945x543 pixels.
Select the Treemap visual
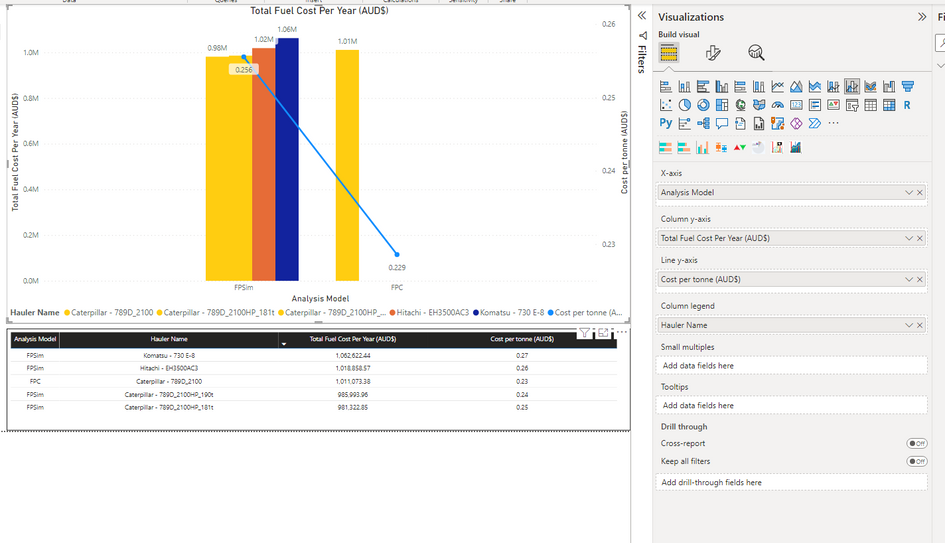pyautogui.click(x=721, y=105)
